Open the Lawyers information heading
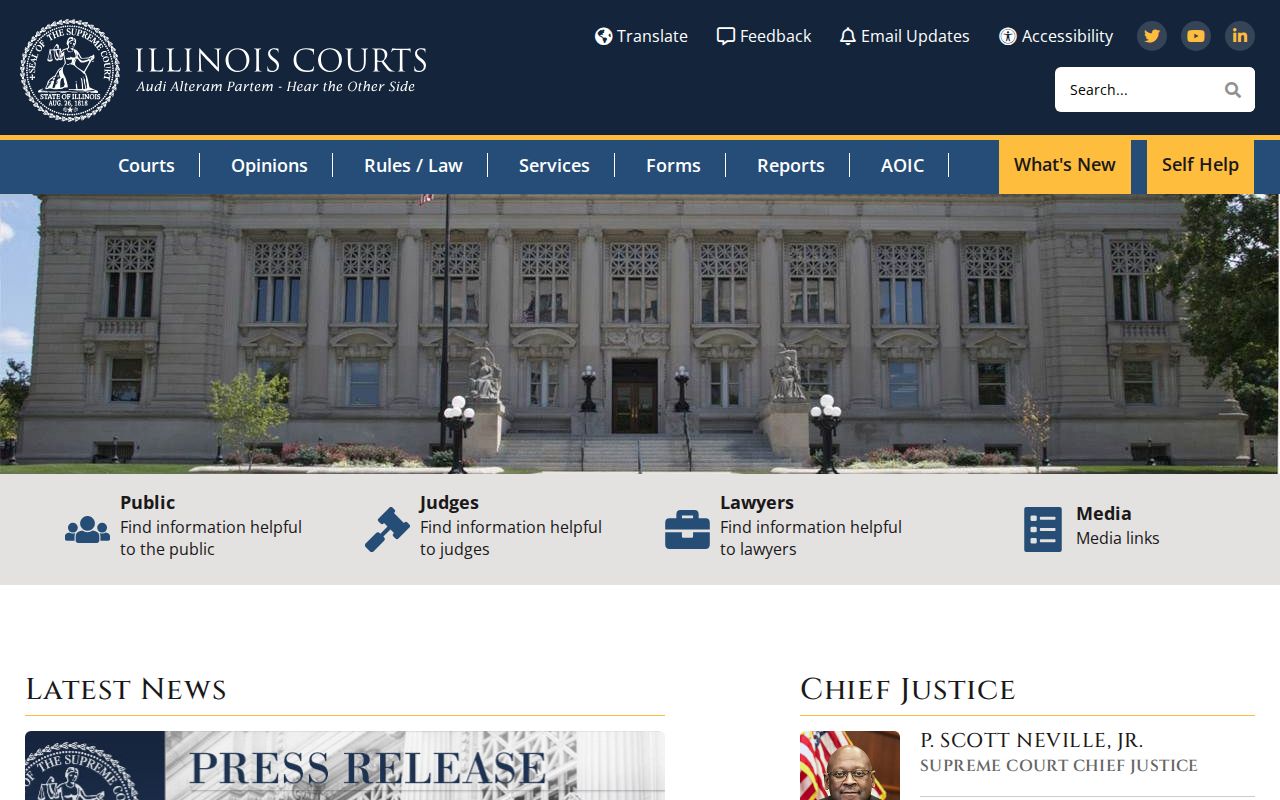 click(757, 502)
